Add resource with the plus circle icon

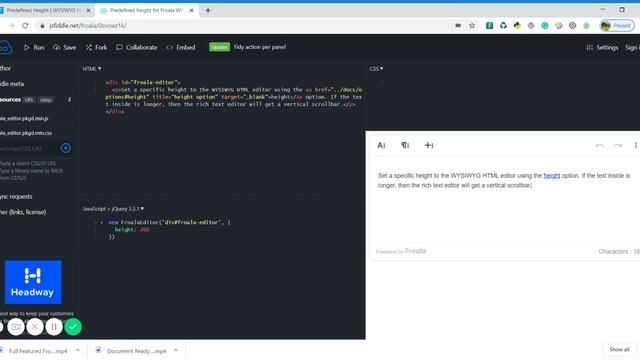66,148
